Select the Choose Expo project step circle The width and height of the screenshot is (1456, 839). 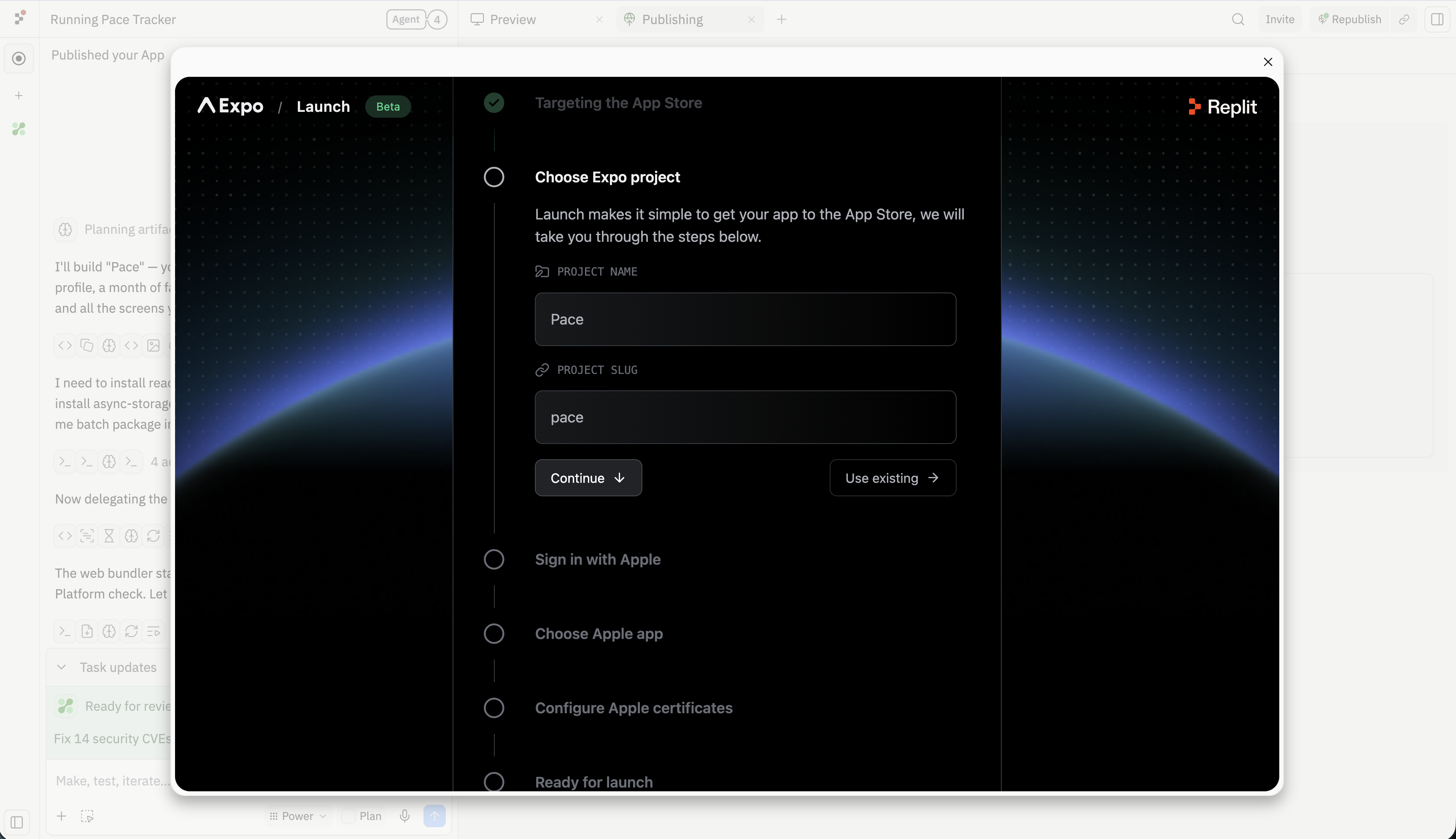494,177
